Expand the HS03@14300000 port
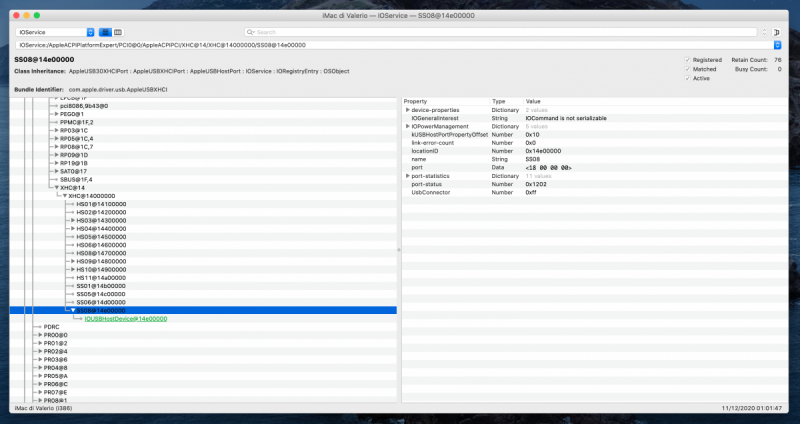The width and height of the screenshot is (800, 424). coord(73,220)
